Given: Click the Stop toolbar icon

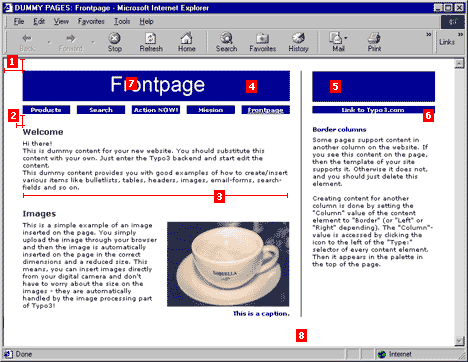Looking at the screenshot, I should pyautogui.click(x=114, y=42).
